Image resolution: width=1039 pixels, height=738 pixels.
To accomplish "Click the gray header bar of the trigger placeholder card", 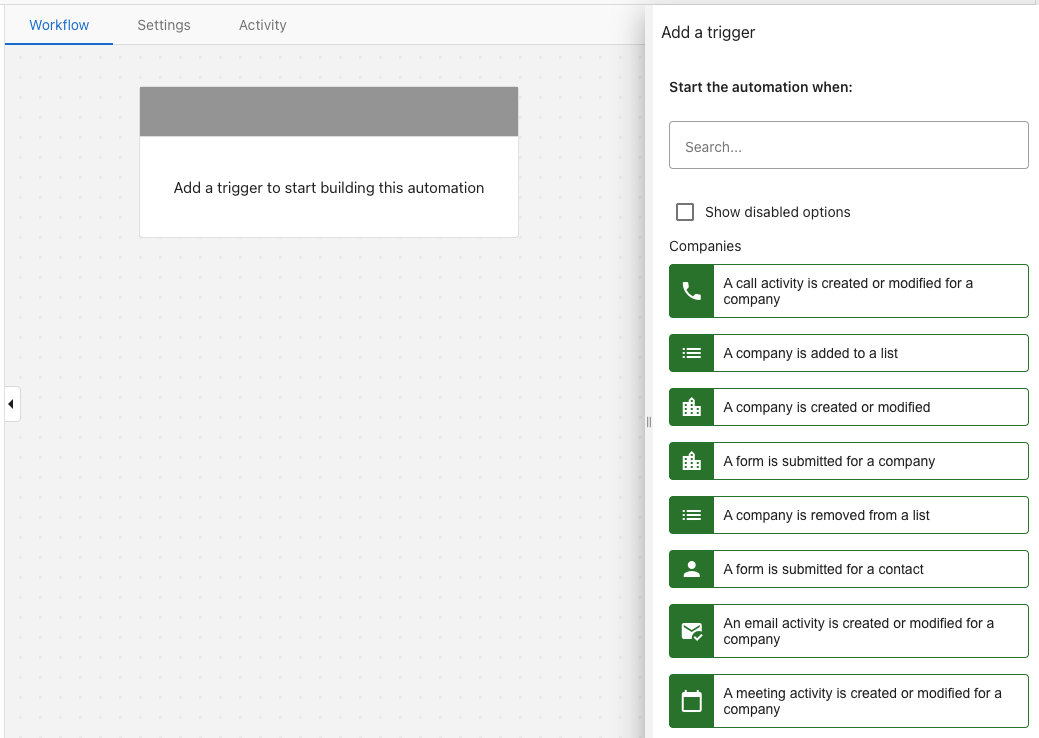I will tap(328, 110).
